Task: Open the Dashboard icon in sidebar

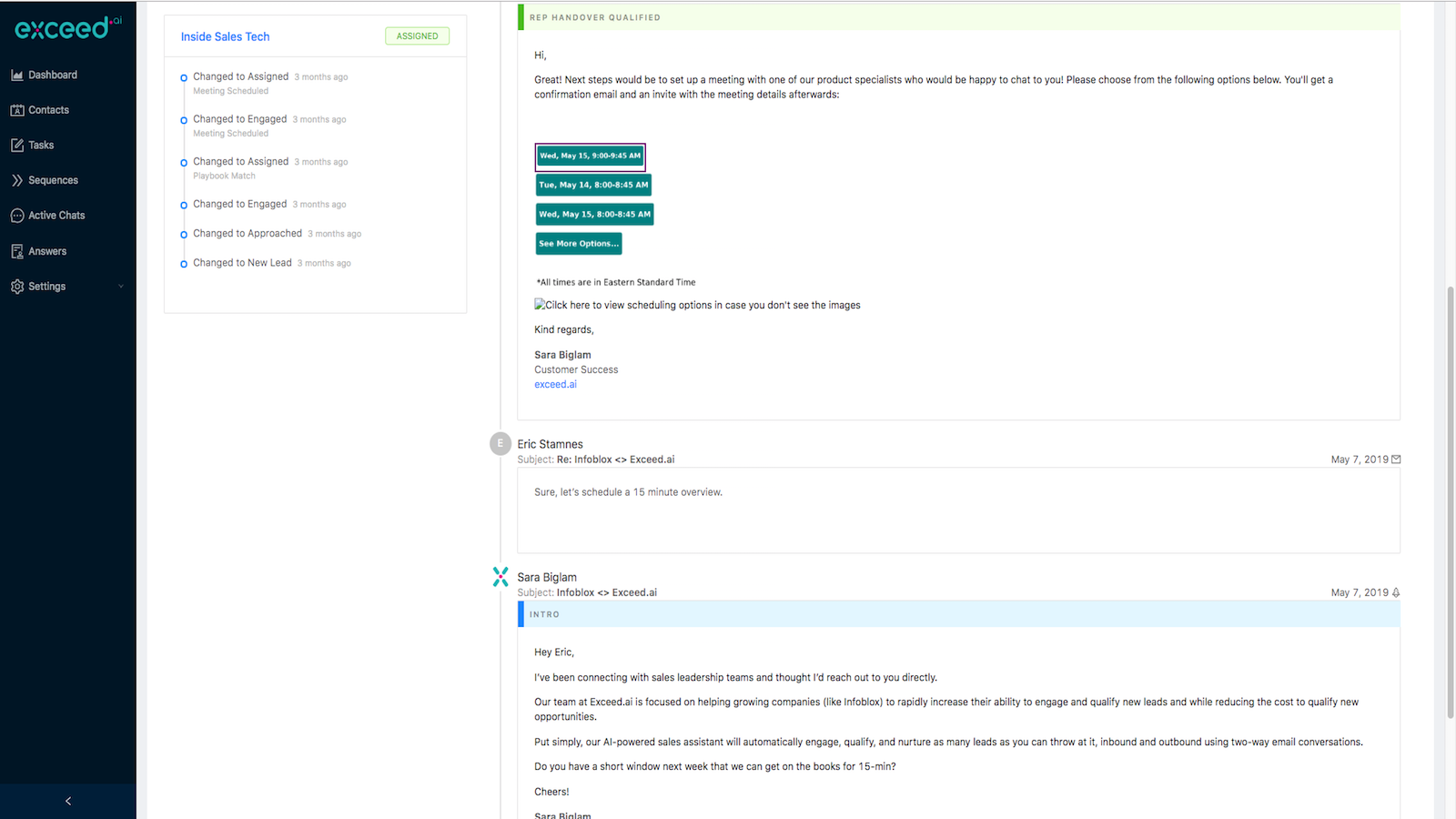Action: click(x=17, y=74)
